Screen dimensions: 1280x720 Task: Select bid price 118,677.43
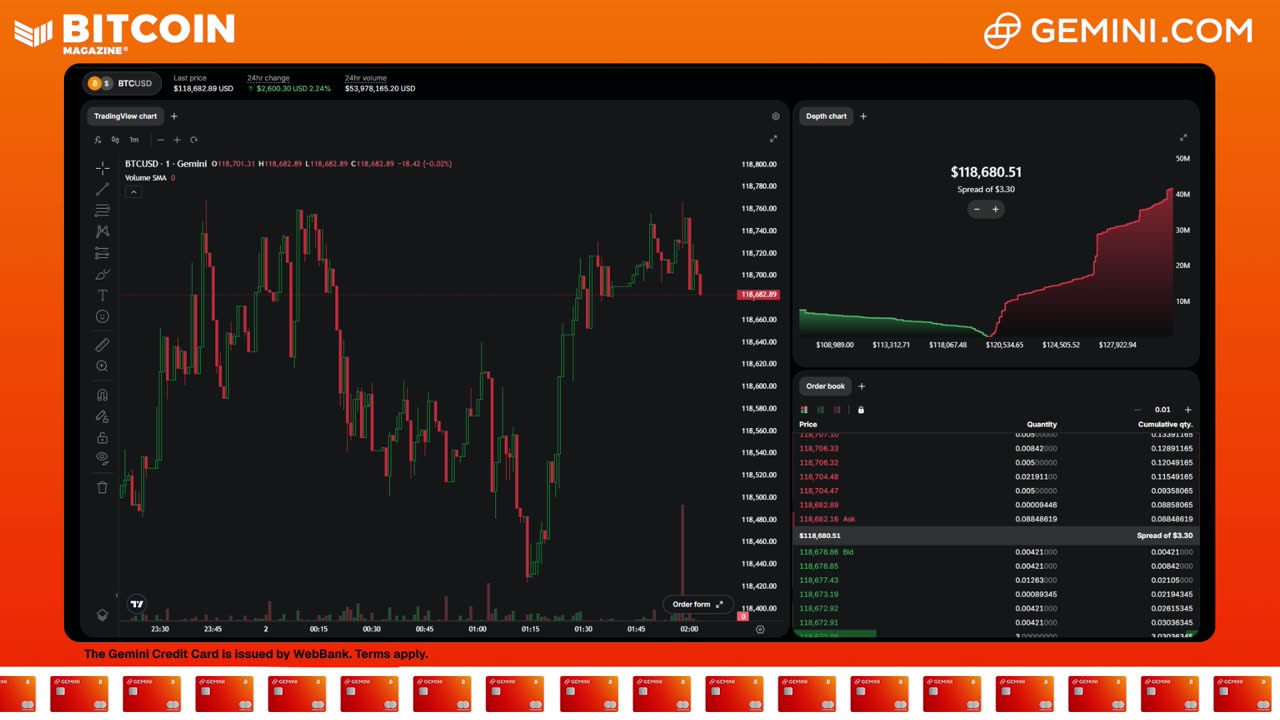pyautogui.click(x=819, y=580)
